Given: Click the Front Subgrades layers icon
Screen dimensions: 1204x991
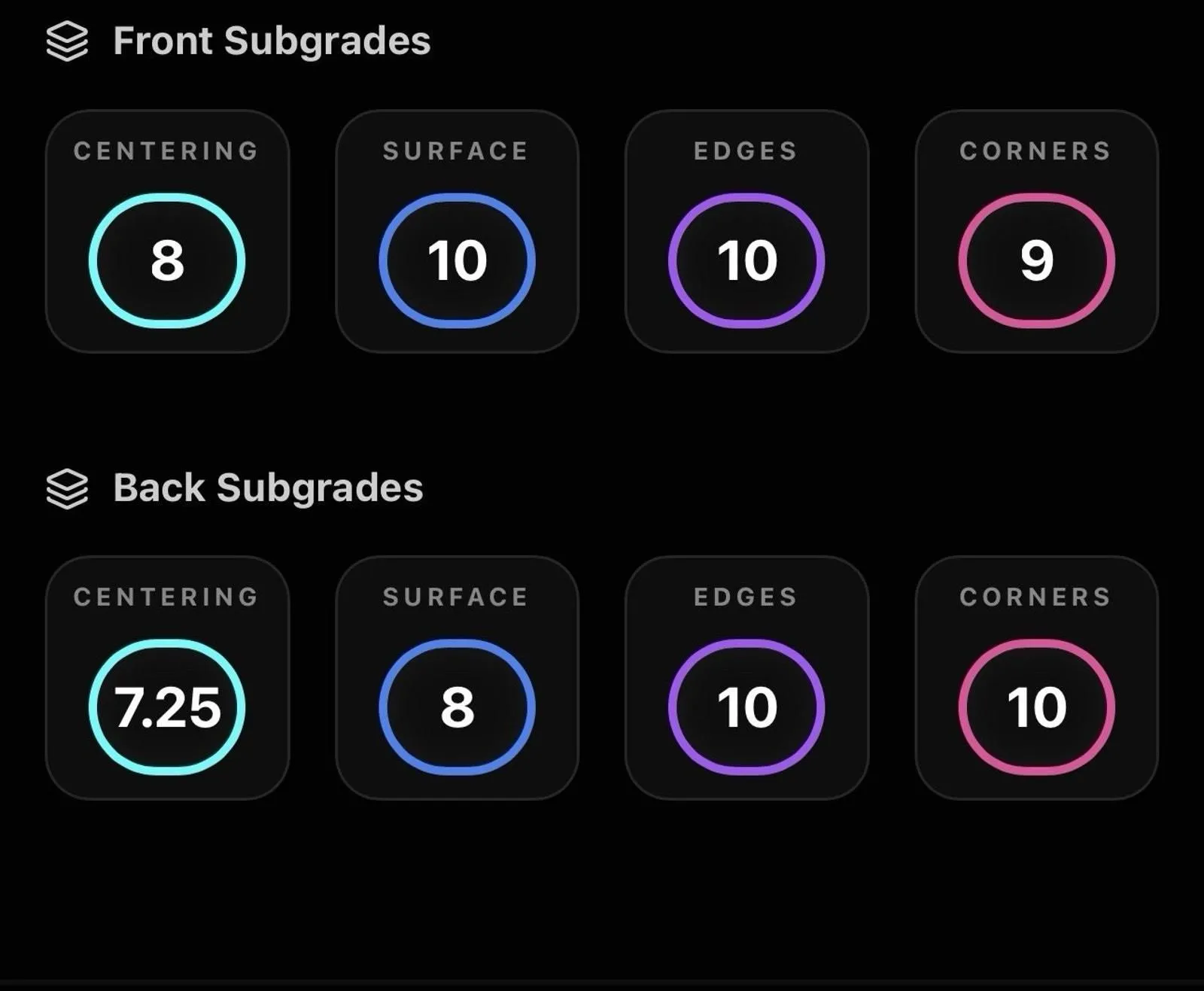Looking at the screenshot, I should tap(67, 41).
